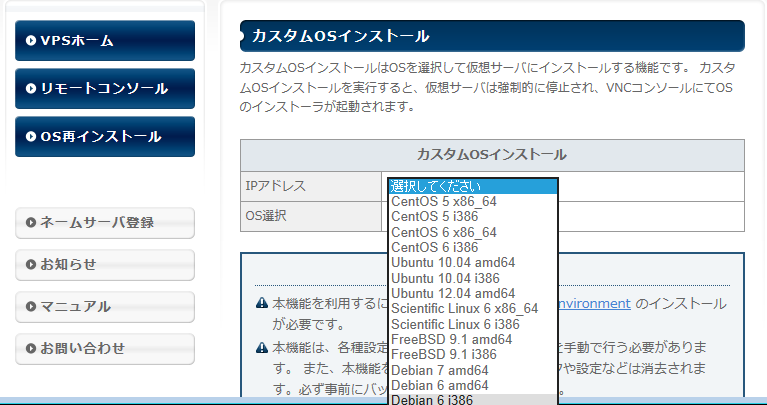767x405 pixels.
Task: Go to ネームサーバ登録 page
Action: click(105, 223)
